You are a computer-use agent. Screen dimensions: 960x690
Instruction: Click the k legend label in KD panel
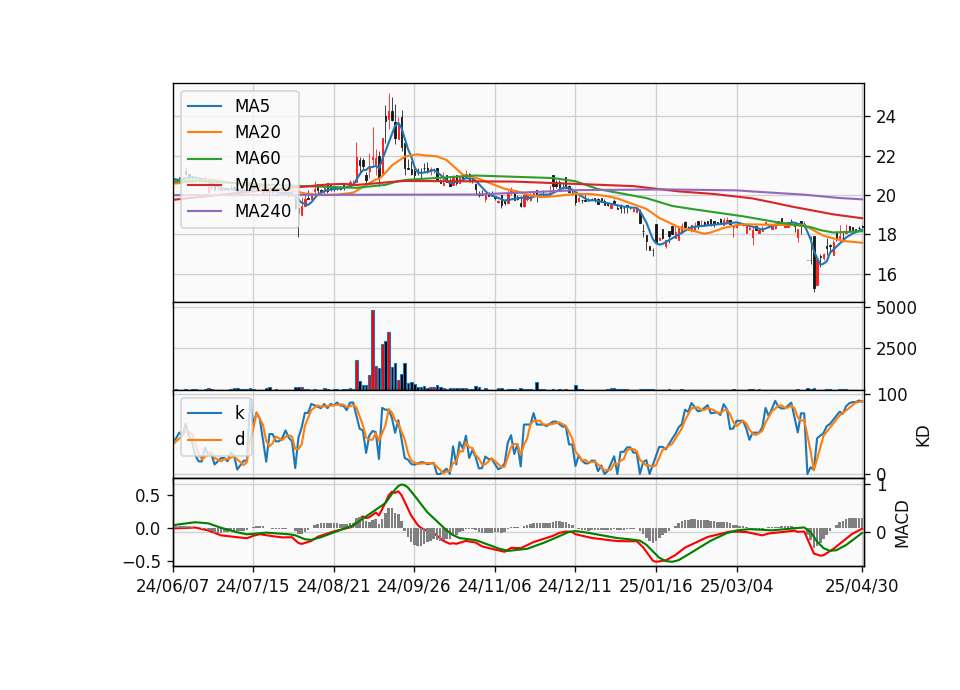point(239,413)
